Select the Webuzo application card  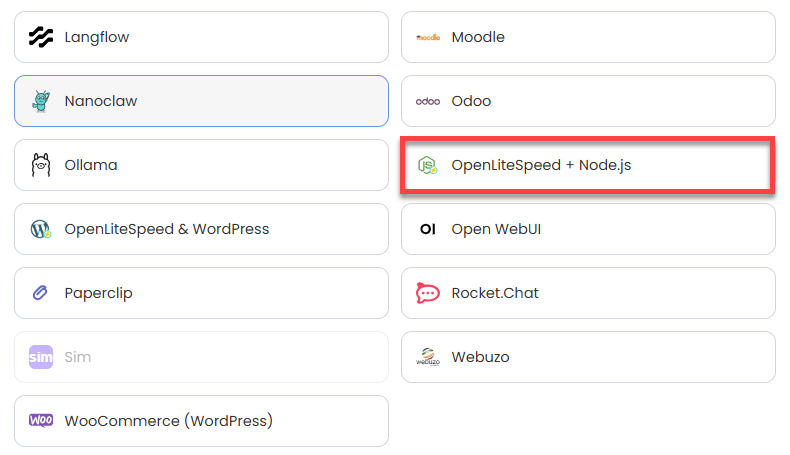(x=588, y=357)
